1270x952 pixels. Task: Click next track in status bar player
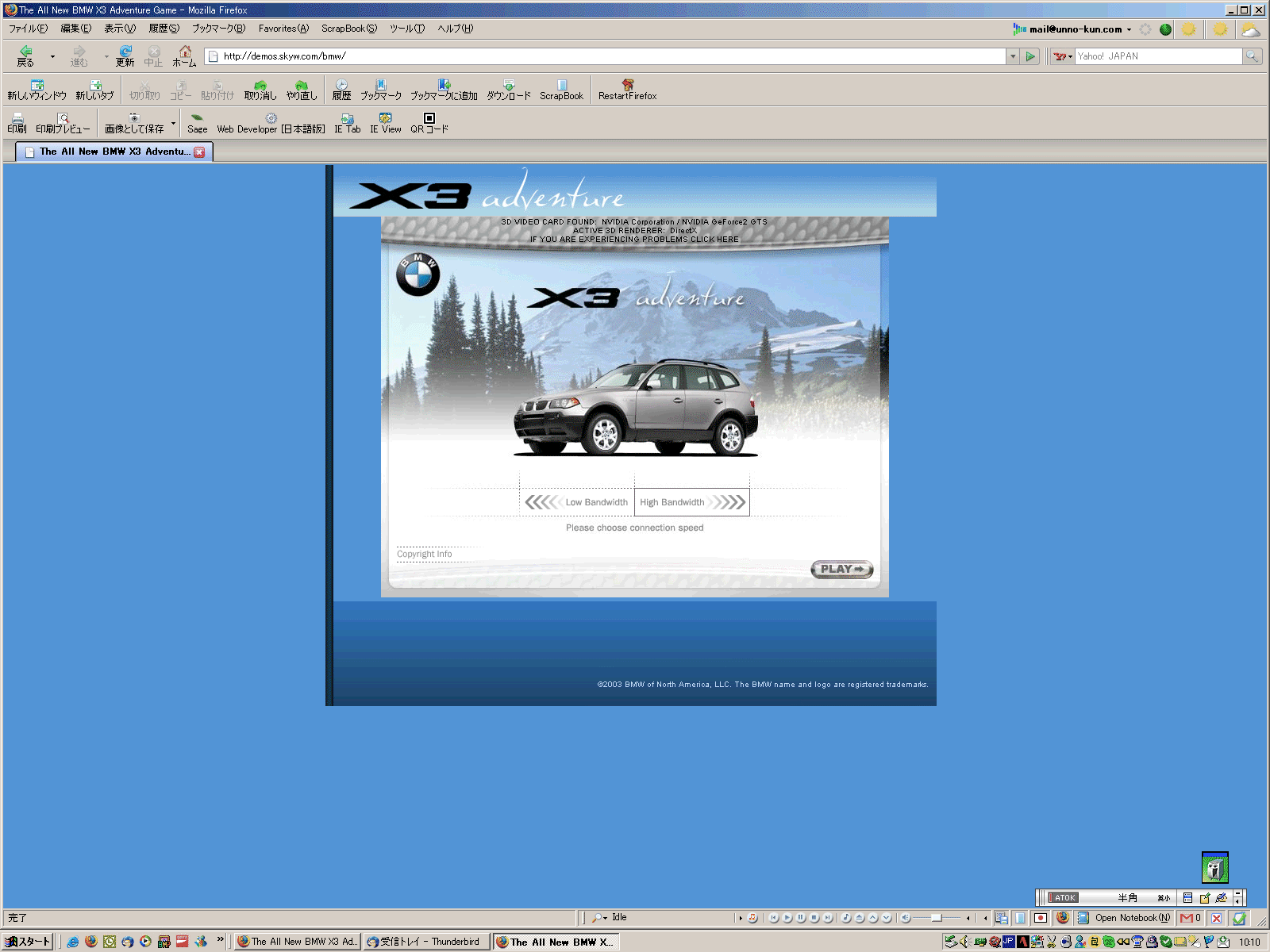(828, 918)
